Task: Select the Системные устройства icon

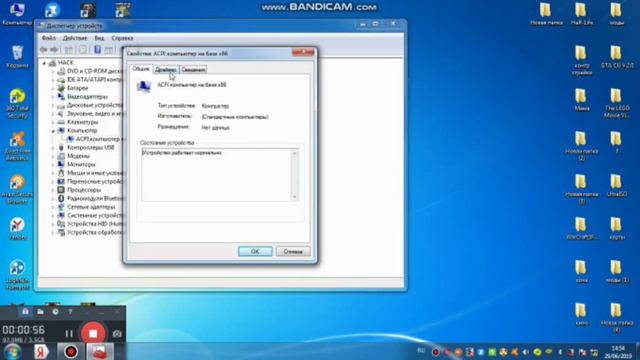Action: (x=61, y=215)
